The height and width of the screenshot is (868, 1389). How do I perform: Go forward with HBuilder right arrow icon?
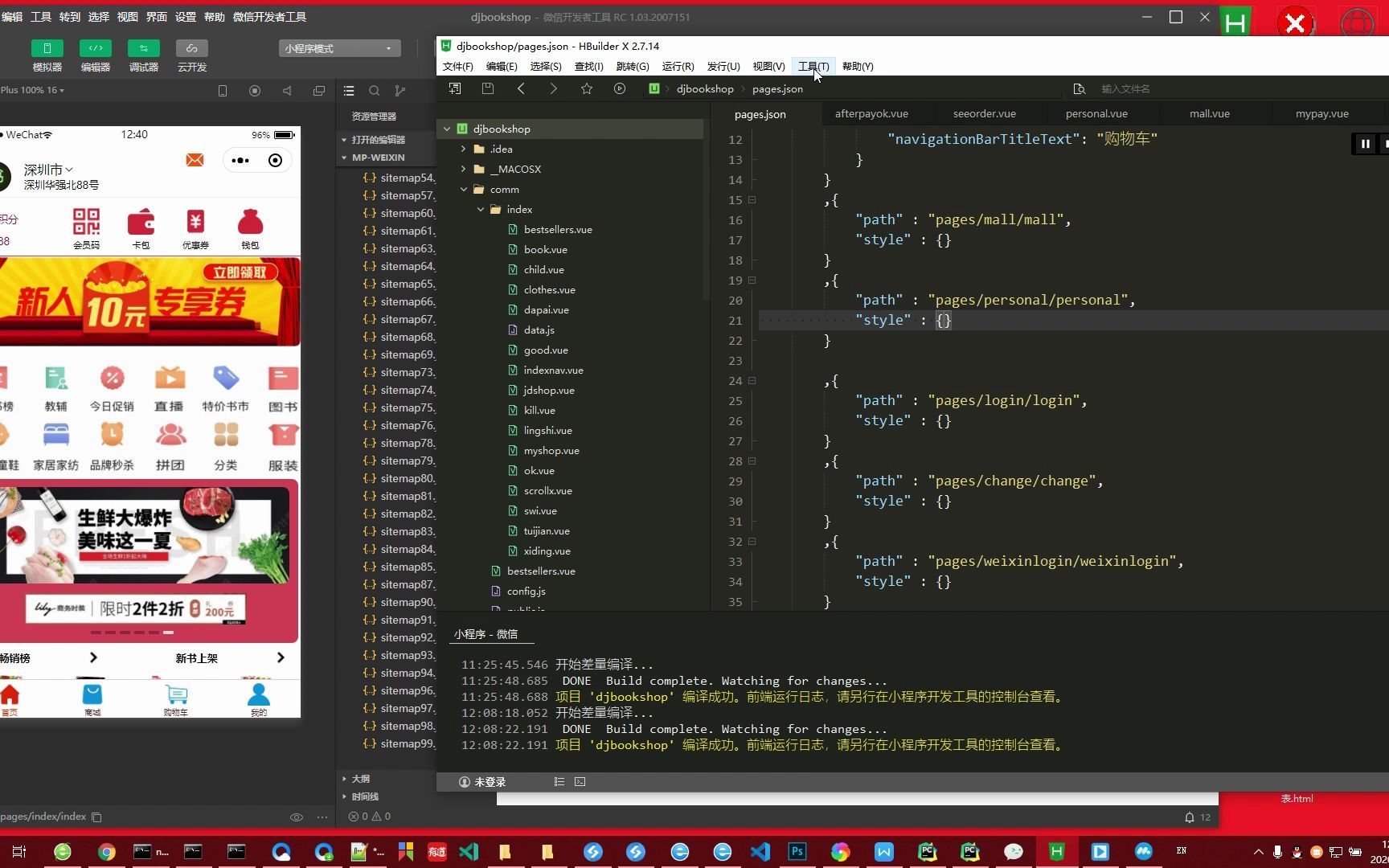click(554, 88)
